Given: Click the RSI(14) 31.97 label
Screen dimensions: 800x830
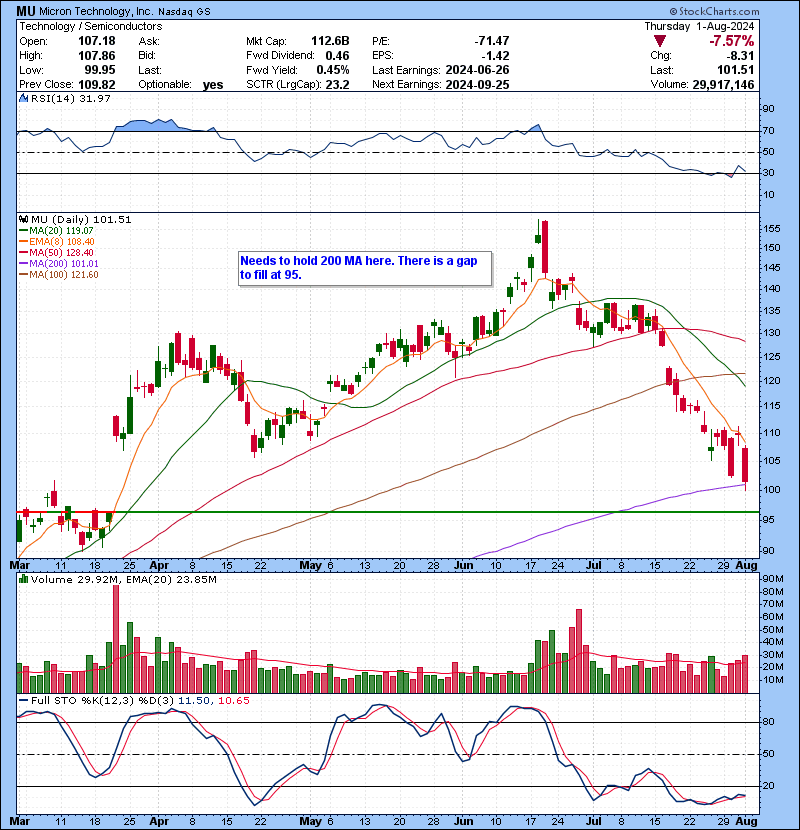Looking at the screenshot, I should pyautogui.click(x=70, y=98).
